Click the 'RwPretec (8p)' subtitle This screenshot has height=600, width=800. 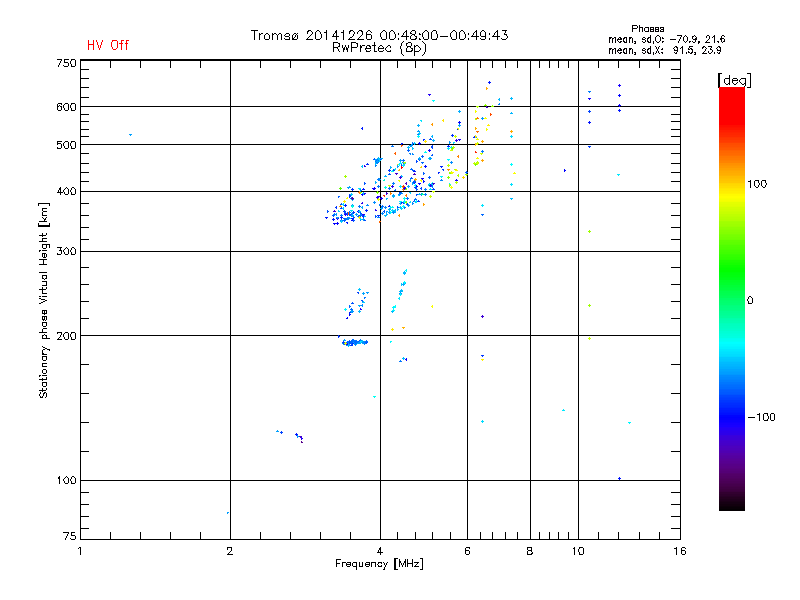[x=379, y=48]
